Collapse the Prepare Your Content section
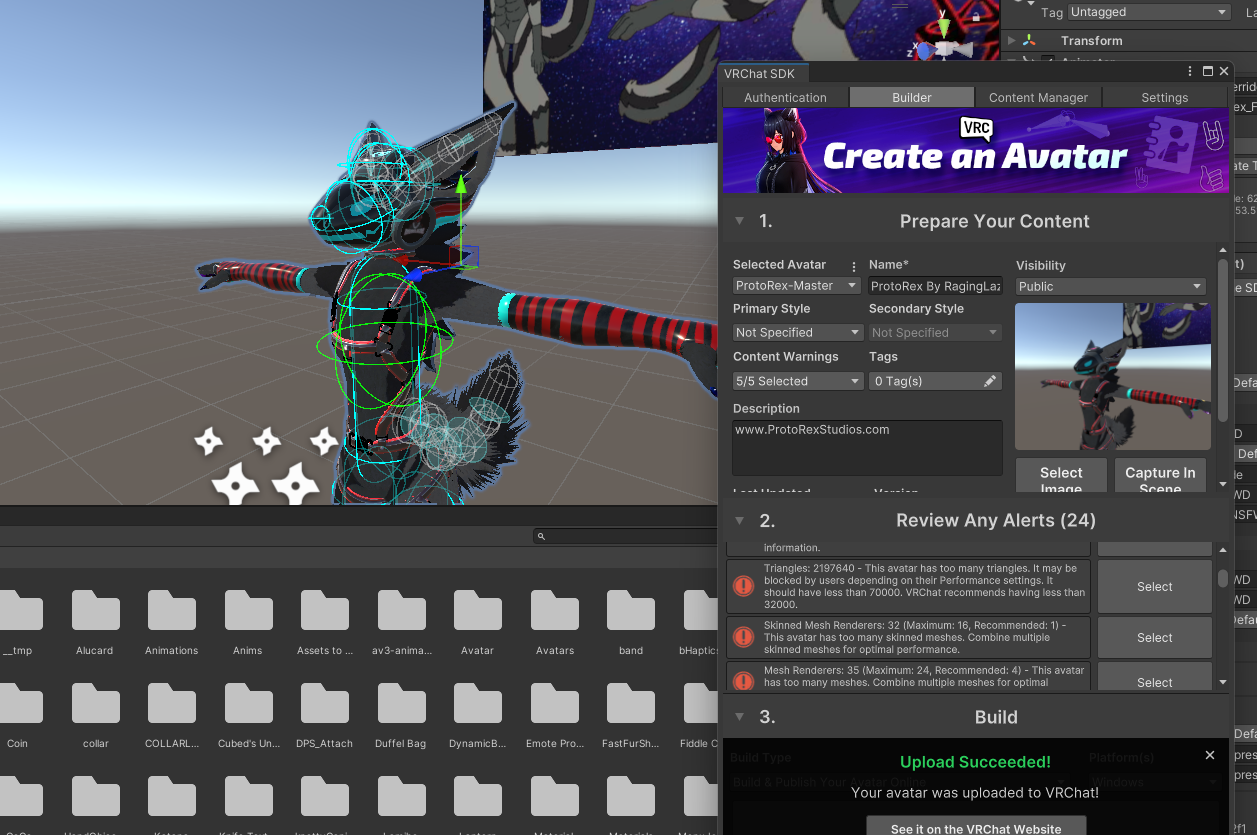 (739, 221)
